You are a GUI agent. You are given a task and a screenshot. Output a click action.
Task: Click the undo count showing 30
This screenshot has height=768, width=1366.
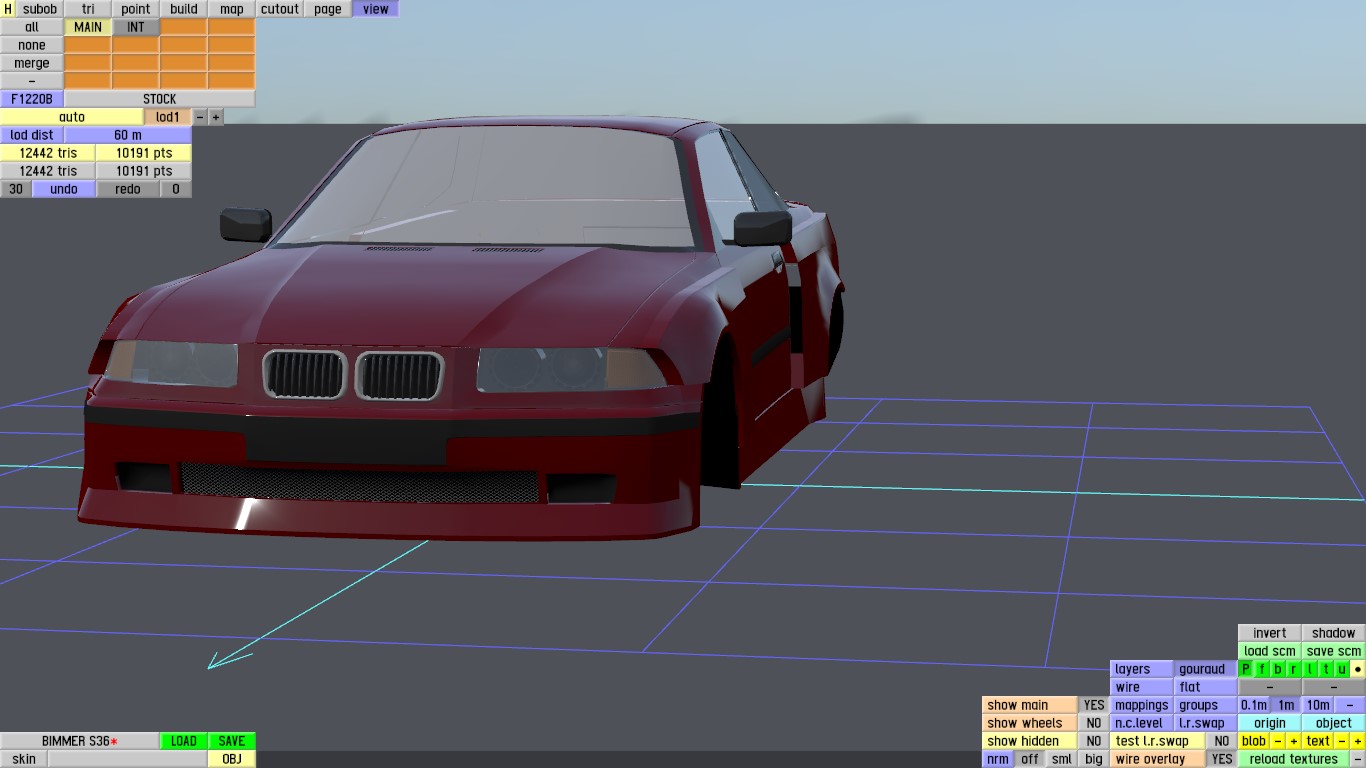(x=16, y=189)
